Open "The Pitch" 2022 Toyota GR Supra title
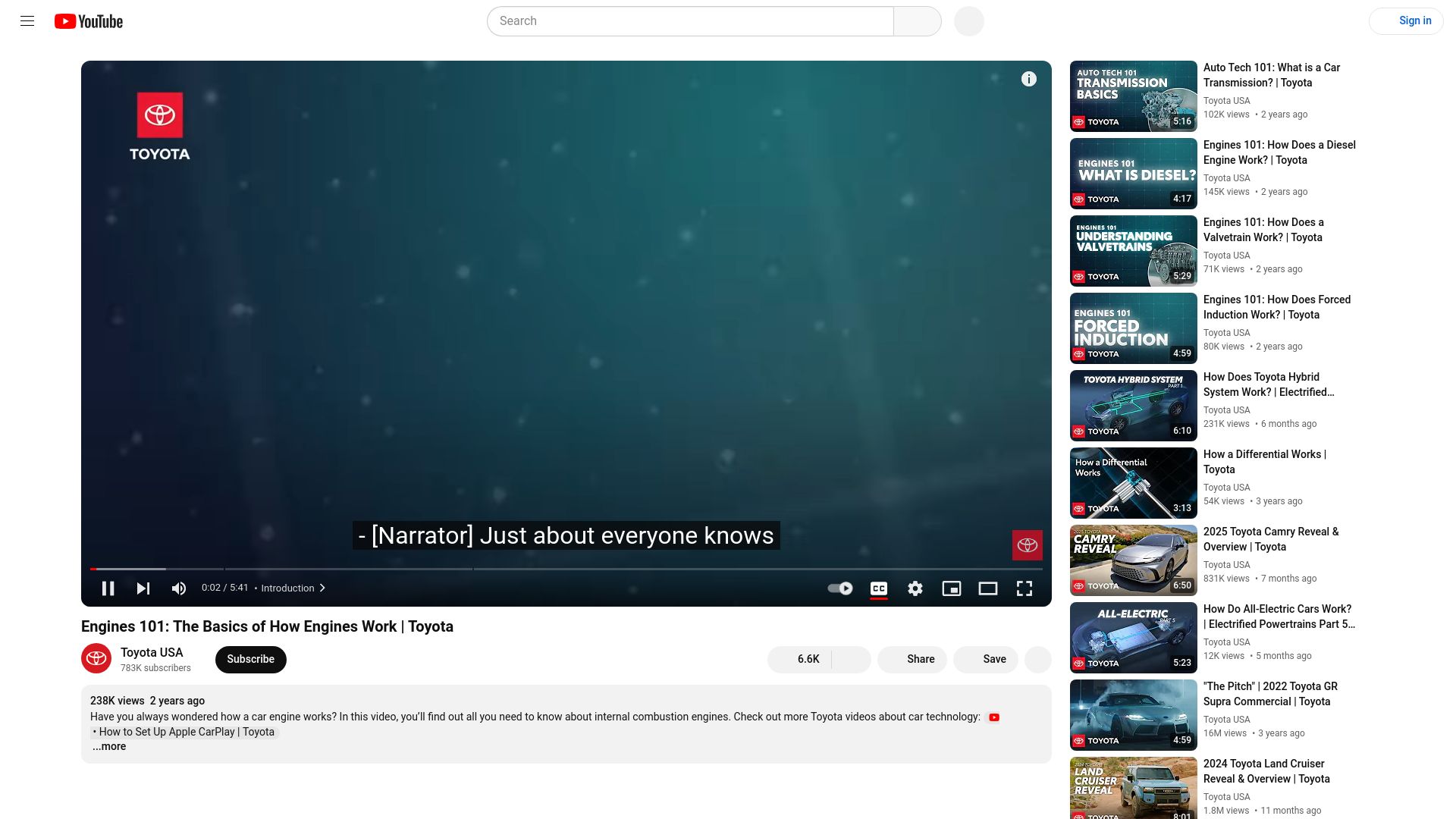The width and height of the screenshot is (1456, 819). tap(1270, 694)
